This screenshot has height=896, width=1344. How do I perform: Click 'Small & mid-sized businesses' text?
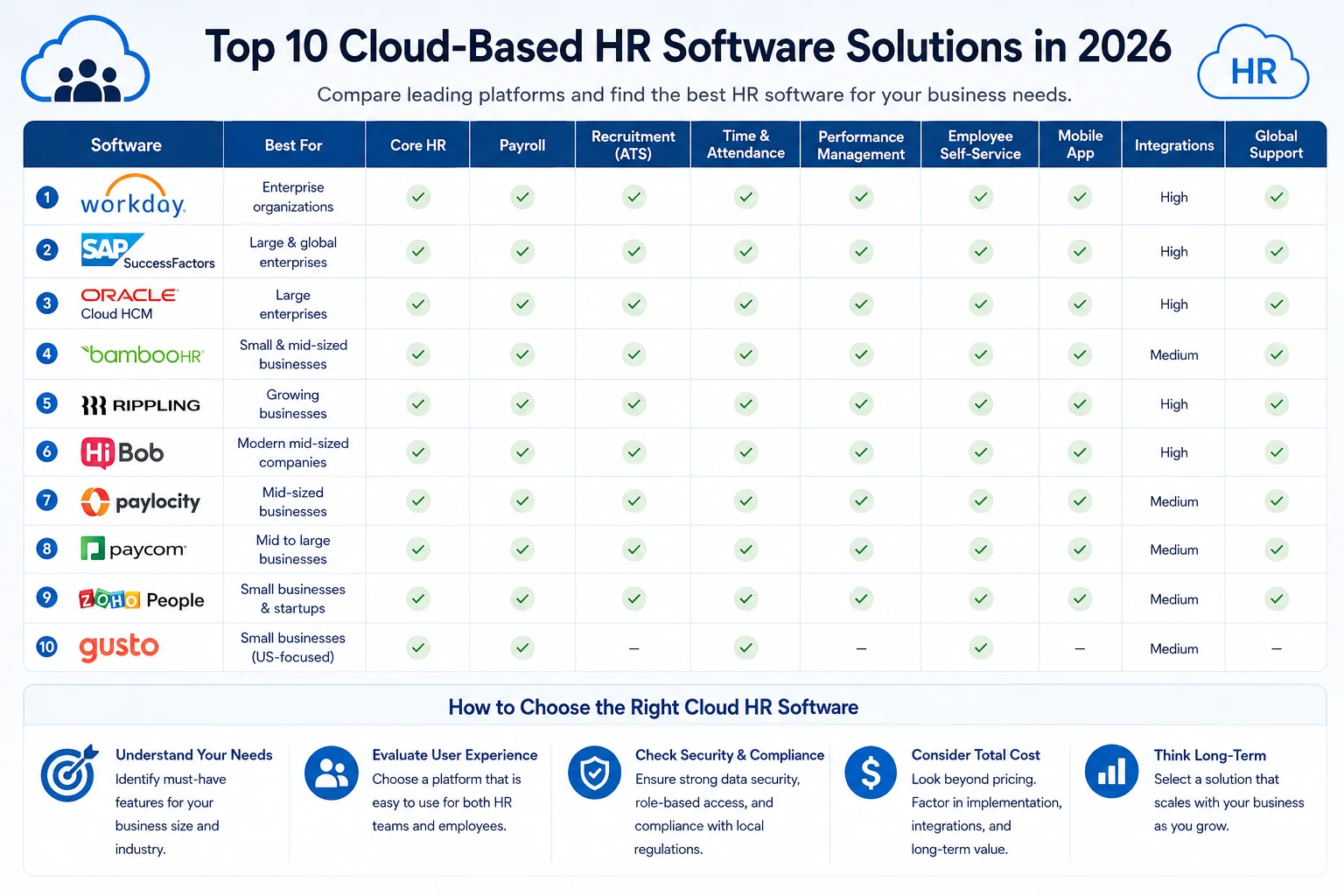(x=293, y=354)
